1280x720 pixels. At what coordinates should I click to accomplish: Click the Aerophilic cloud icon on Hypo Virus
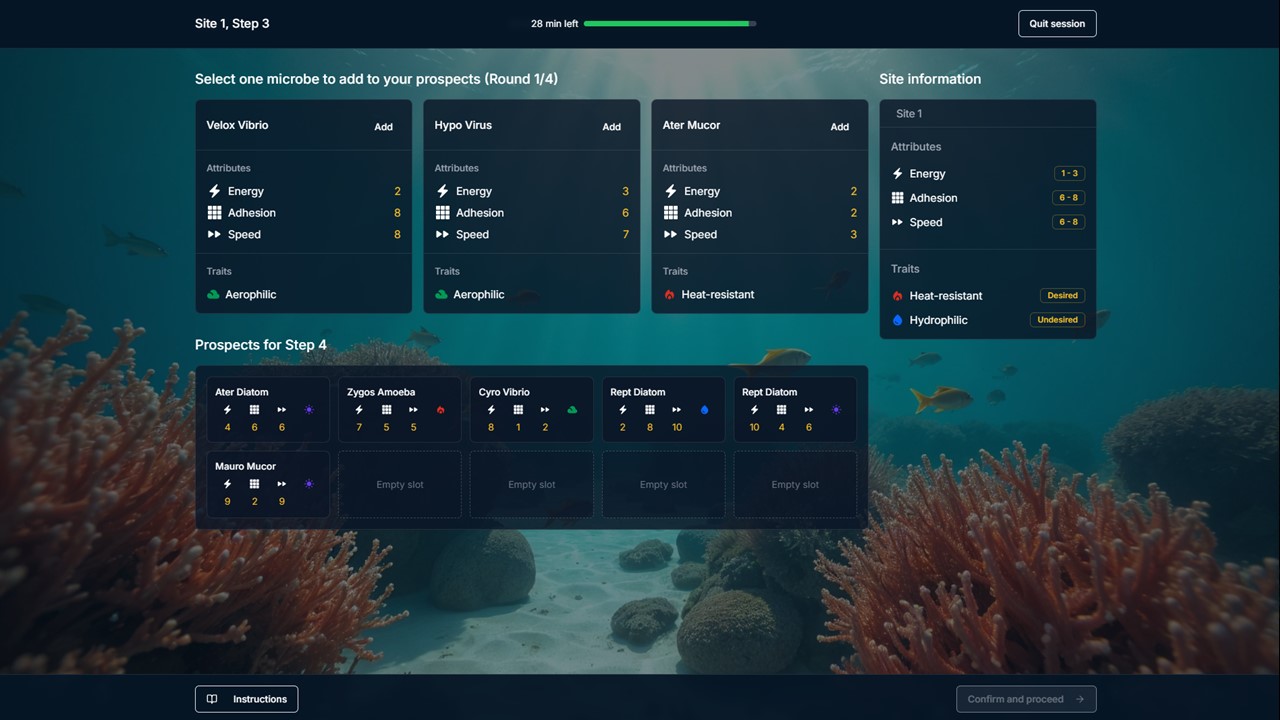point(441,295)
